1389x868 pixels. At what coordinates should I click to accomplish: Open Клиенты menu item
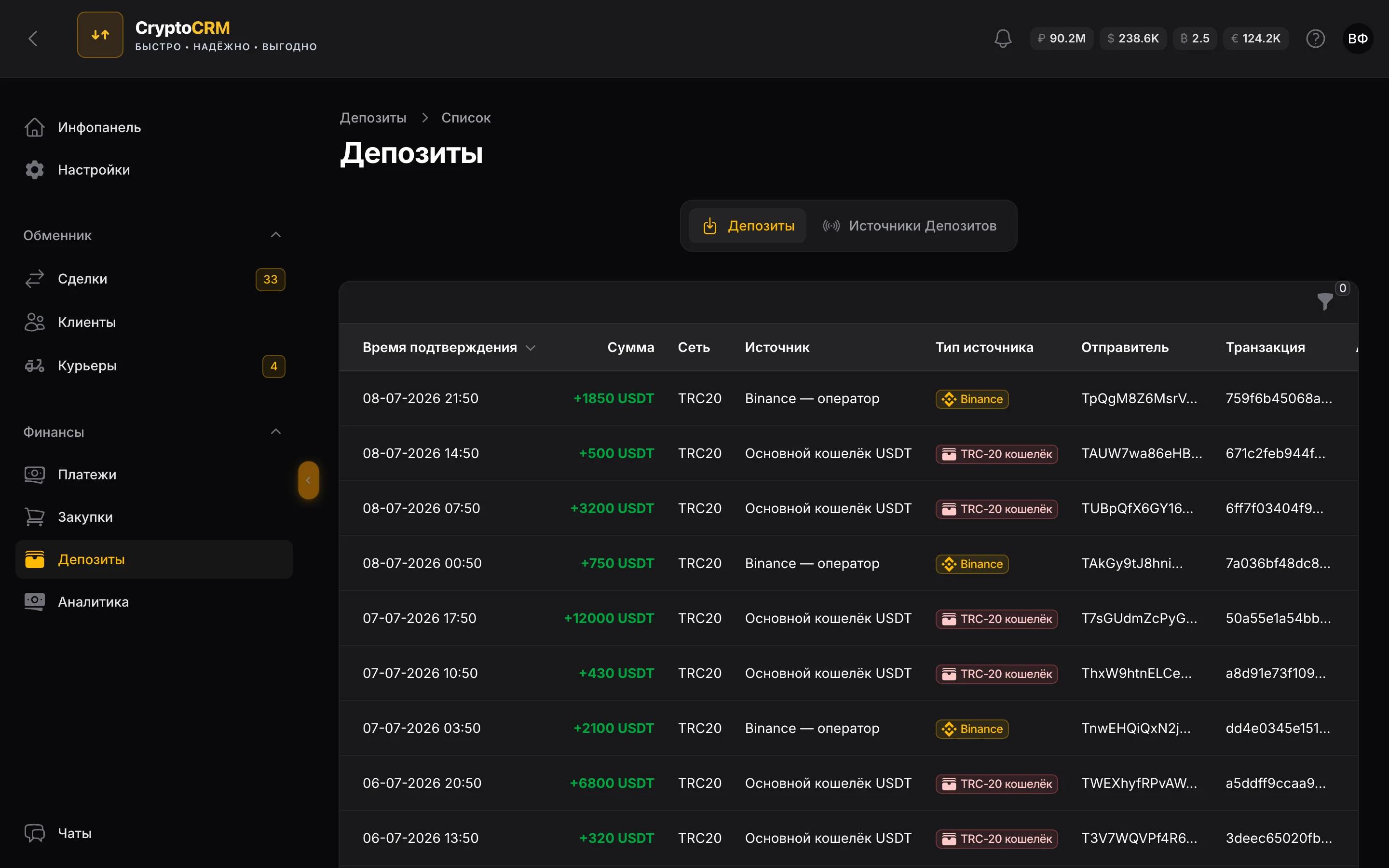pos(154,322)
